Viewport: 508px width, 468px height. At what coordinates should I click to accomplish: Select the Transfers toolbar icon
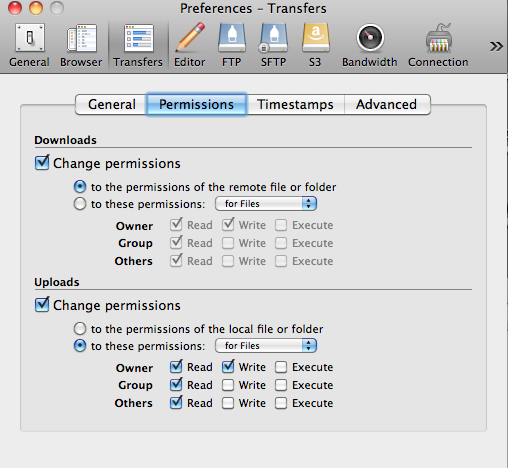tap(138, 38)
